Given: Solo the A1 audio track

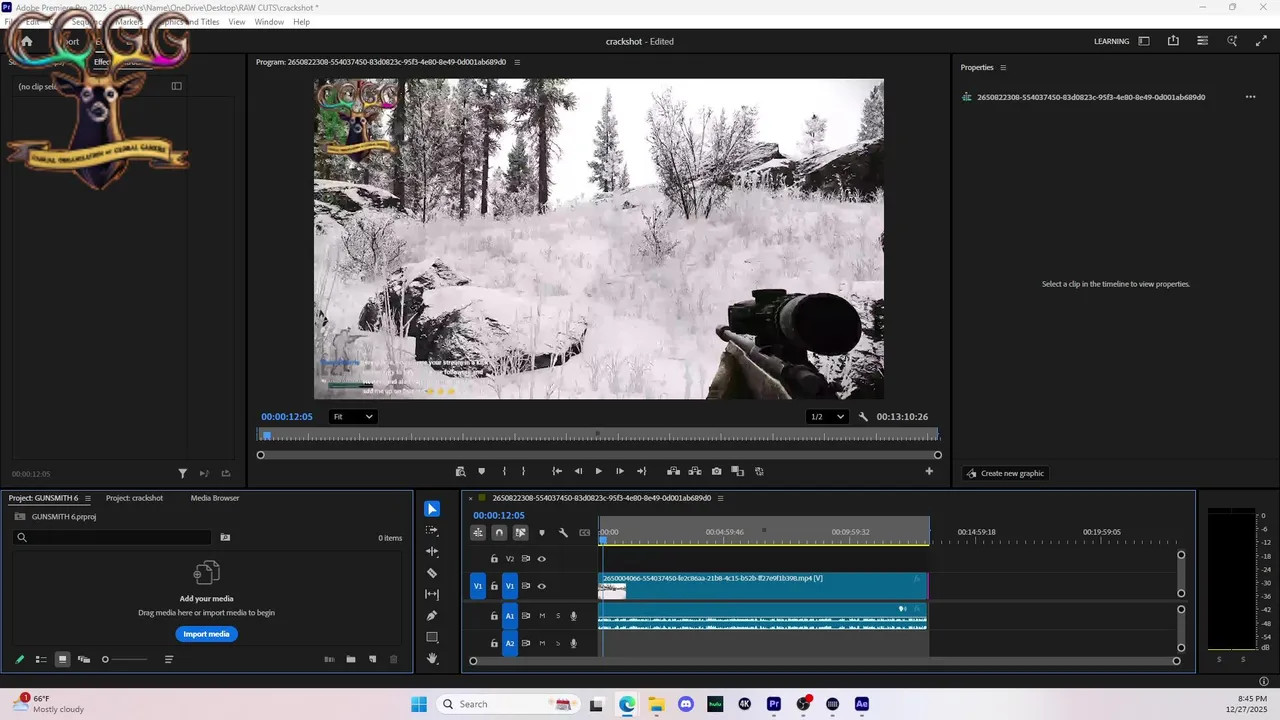Looking at the screenshot, I should point(558,616).
